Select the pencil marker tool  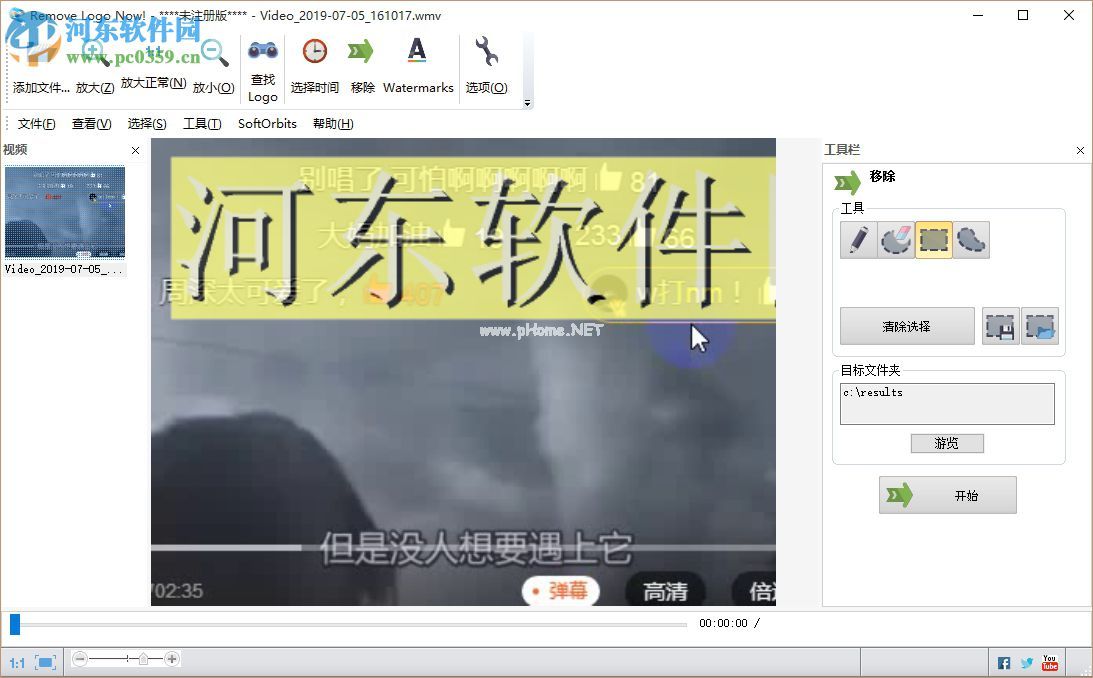[858, 239]
